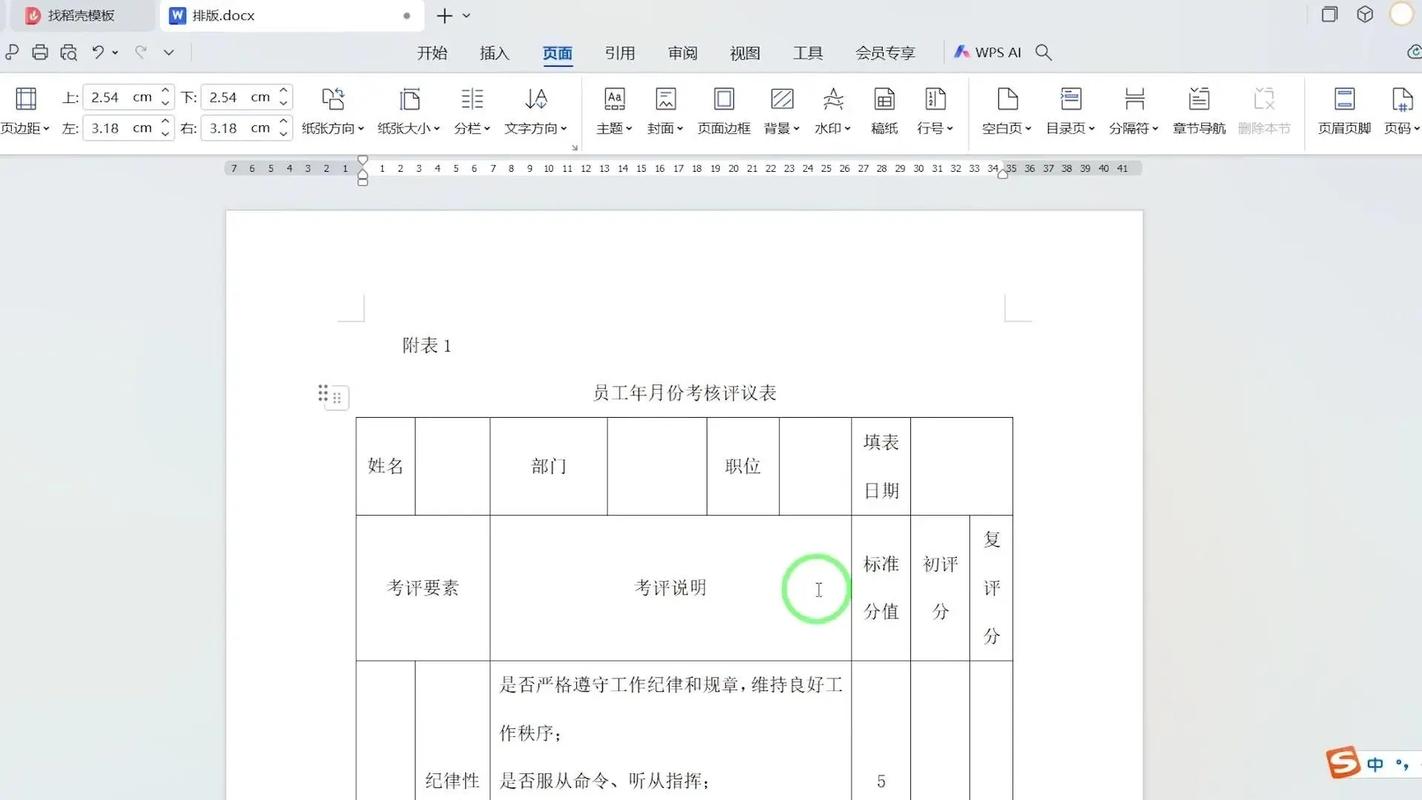Open a new tab with plus button
The width and height of the screenshot is (1422, 800).
point(445,15)
